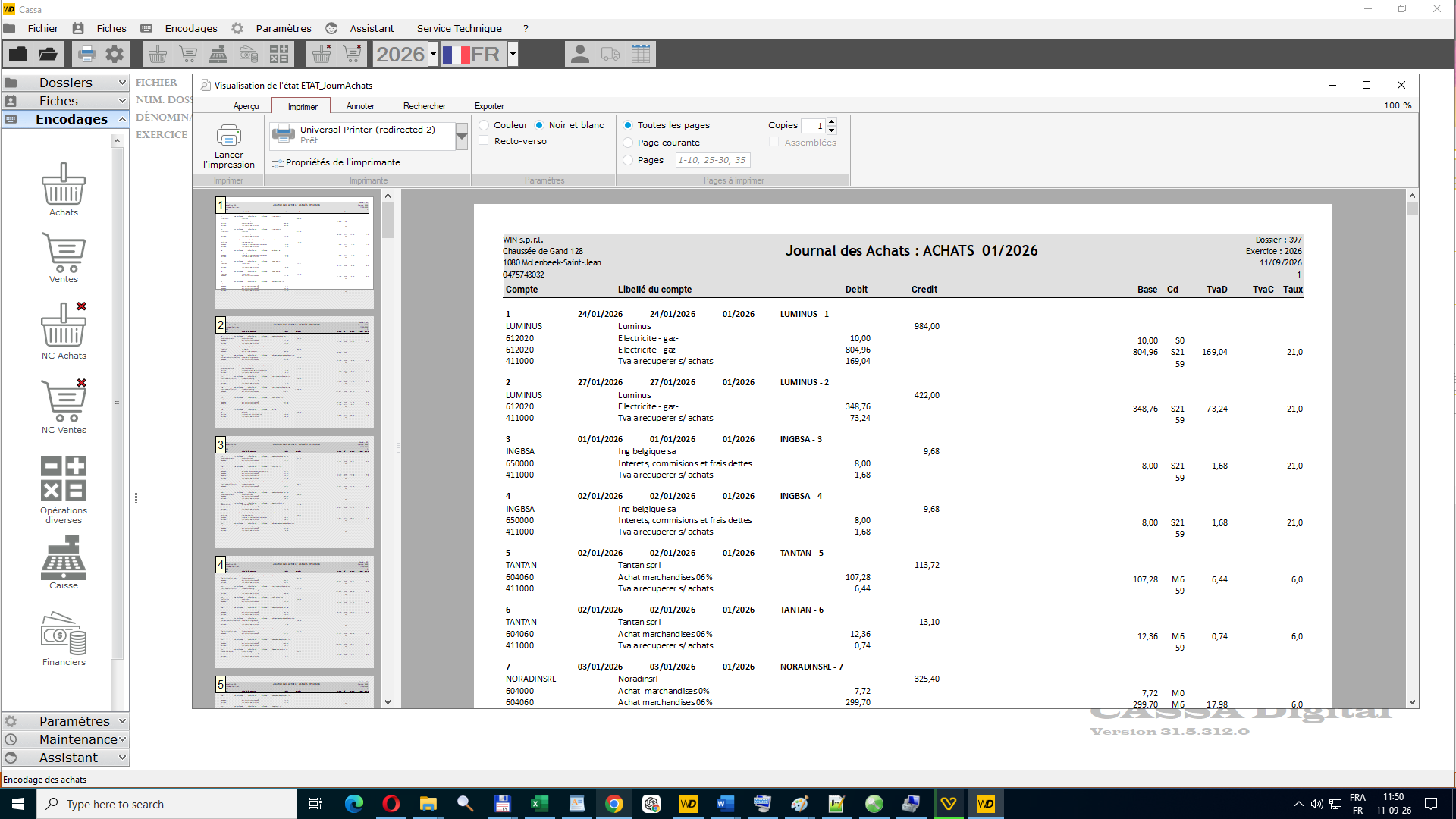Screen dimensions: 1456x819
Task: Click delivery truck icon in toolbar
Action: [x=610, y=54]
